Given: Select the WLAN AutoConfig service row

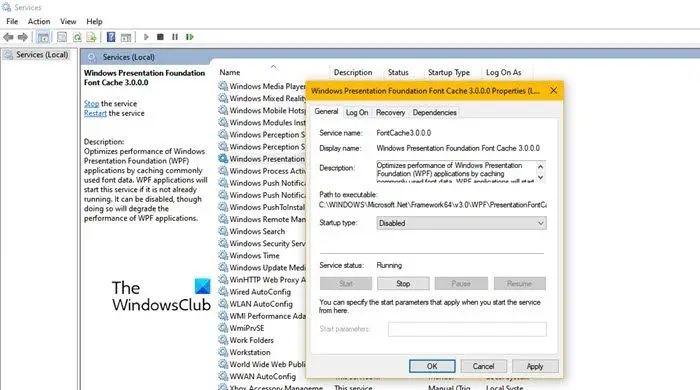Looking at the screenshot, I should 262,303.
